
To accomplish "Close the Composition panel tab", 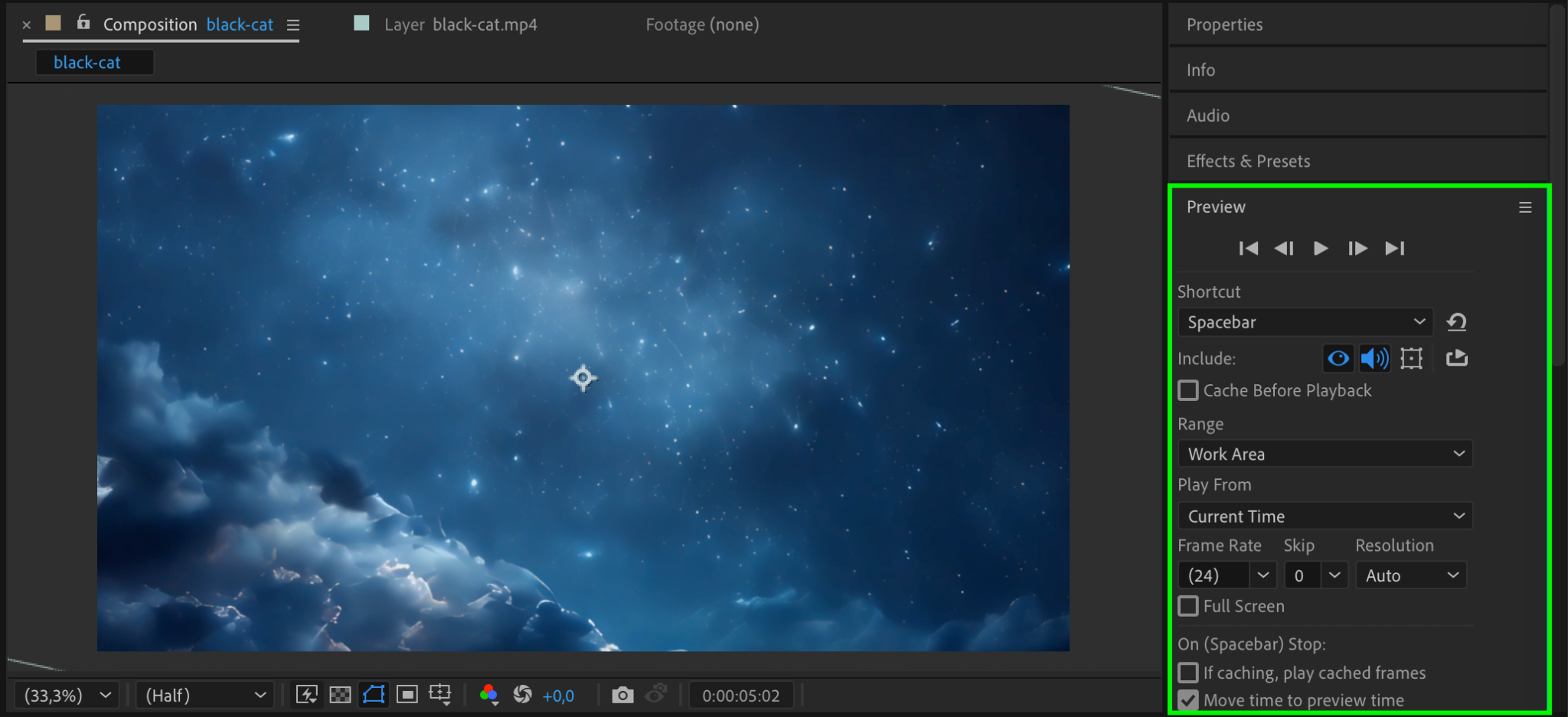I will [27, 25].
